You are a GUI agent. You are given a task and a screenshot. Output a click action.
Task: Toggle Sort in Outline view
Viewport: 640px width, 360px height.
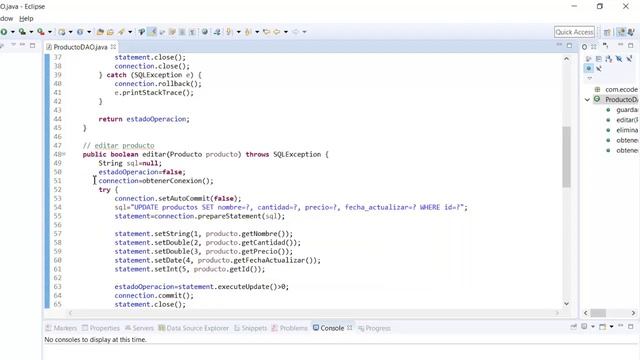[x=609, y=59]
